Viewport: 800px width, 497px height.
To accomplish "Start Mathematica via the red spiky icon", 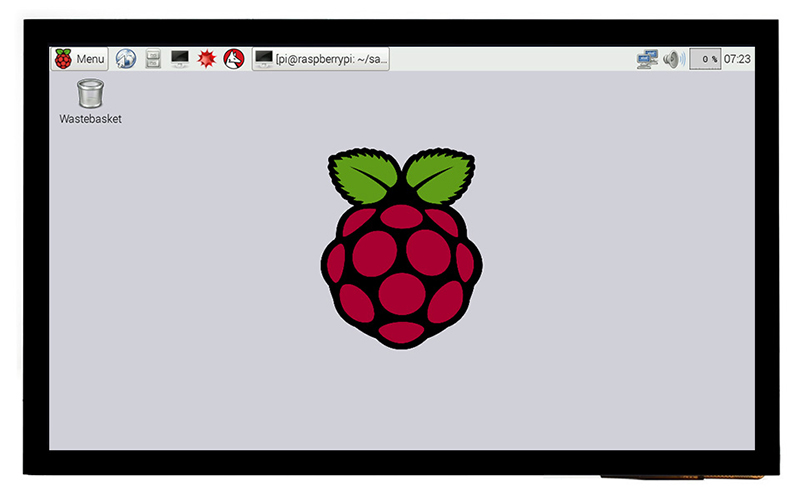I will point(207,59).
